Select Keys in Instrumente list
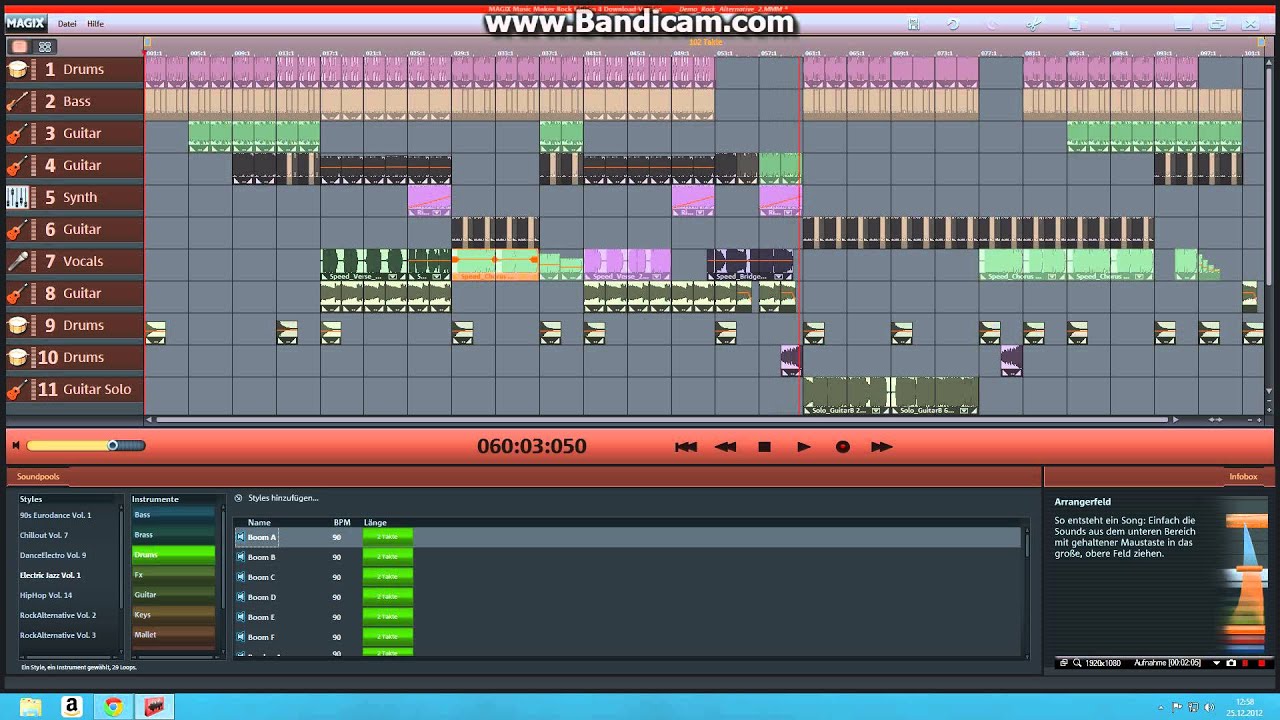The image size is (1280, 720). point(174,614)
